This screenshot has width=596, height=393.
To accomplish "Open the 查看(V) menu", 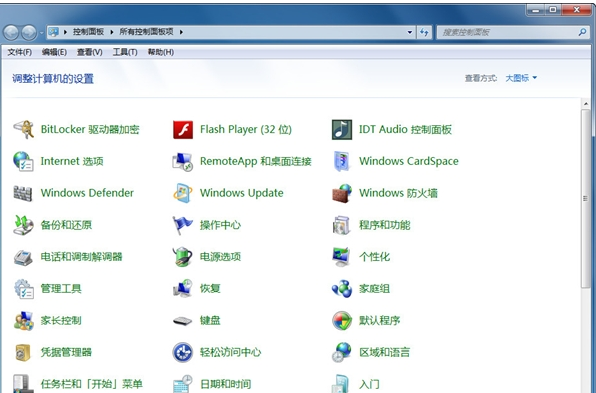I will [x=90, y=52].
